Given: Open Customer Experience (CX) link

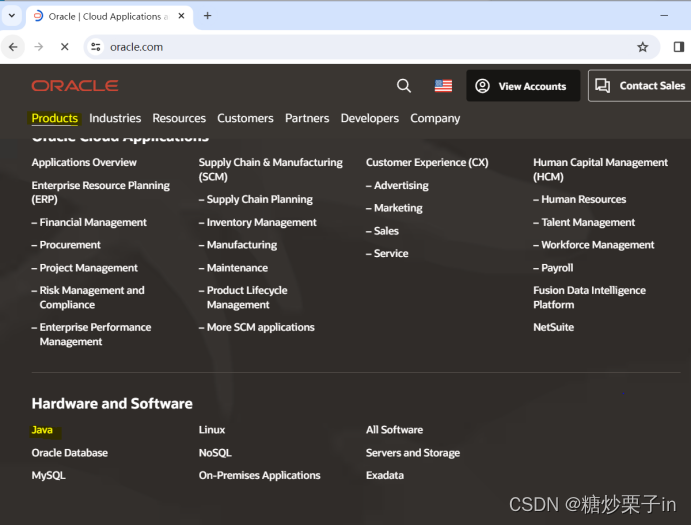Looking at the screenshot, I should [x=427, y=162].
